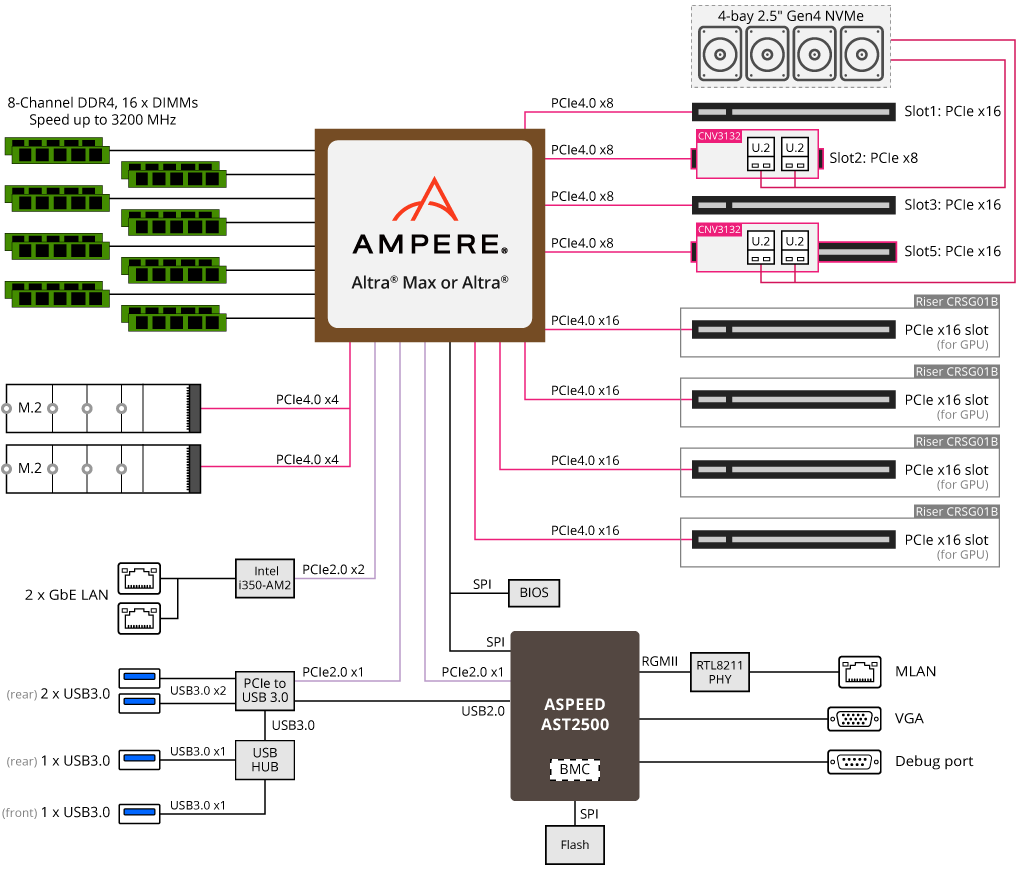1025x875 pixels.
Task: Click the Altra Max or Altra text
Action: tap(429, 283)
